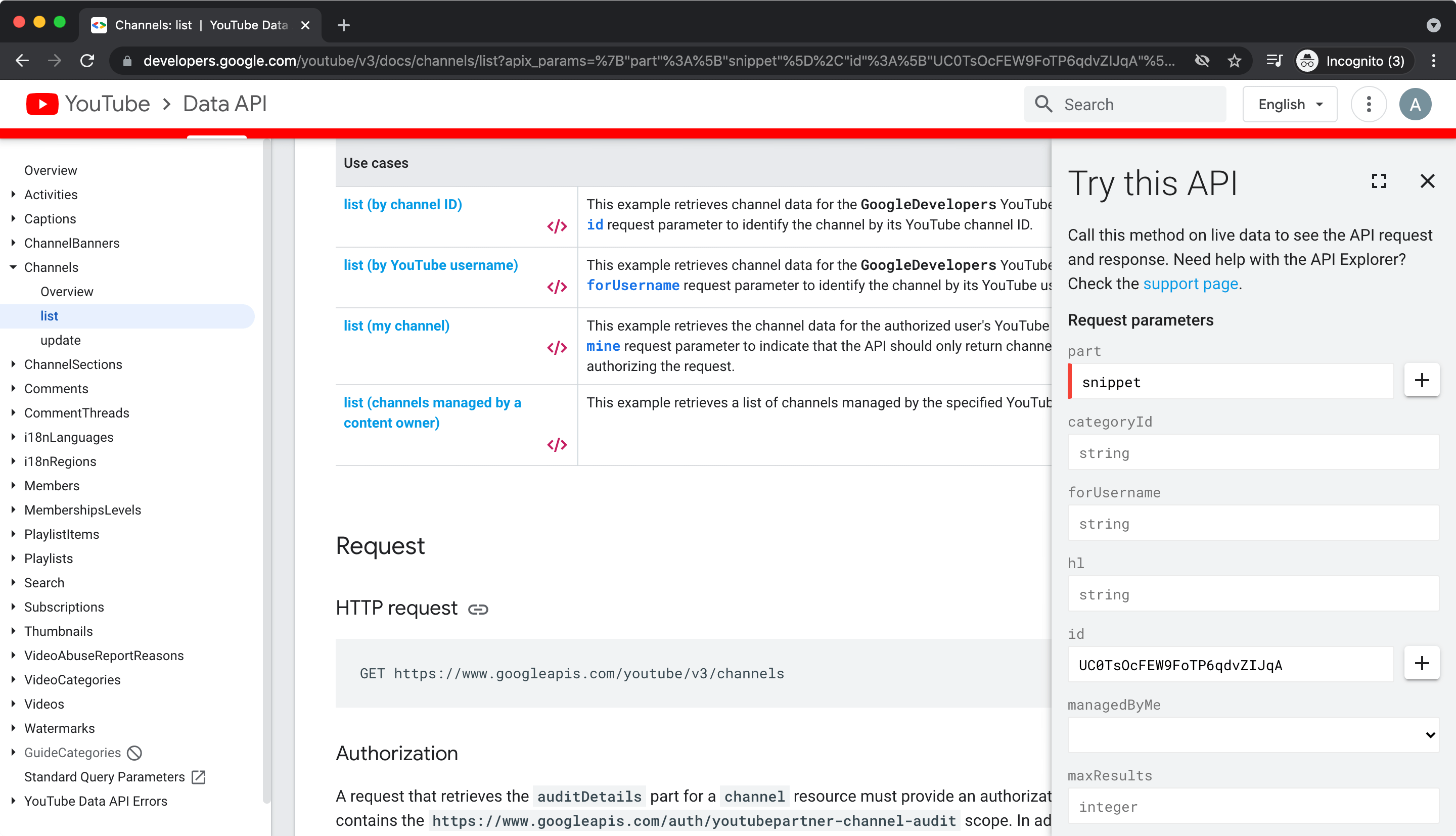Expand the Search nav section

[x=13, y=583]
